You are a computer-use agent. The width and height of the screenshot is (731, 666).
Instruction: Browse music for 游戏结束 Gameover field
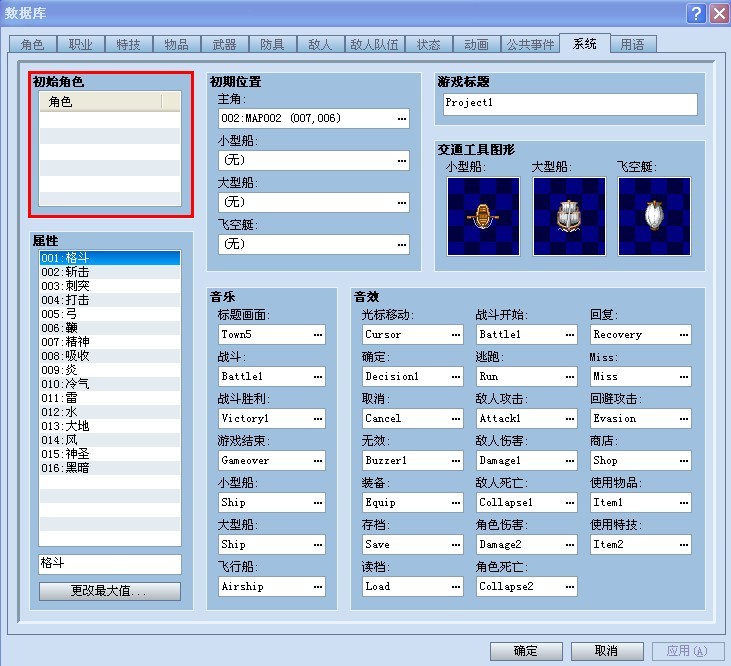point(317,460)
